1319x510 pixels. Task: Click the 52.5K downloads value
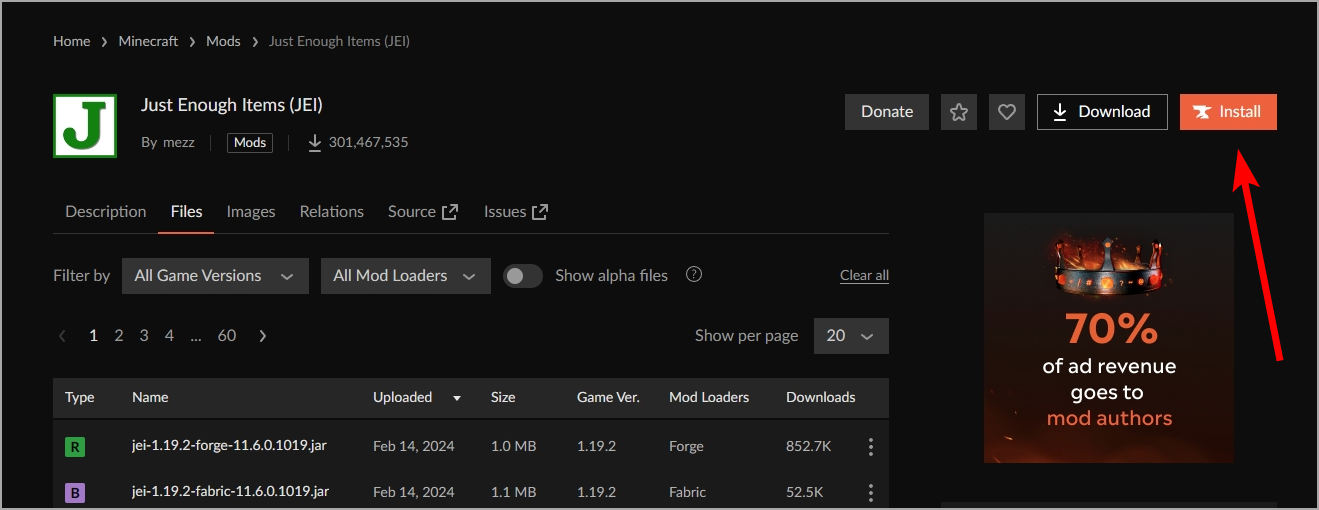(x=805, y=492)
